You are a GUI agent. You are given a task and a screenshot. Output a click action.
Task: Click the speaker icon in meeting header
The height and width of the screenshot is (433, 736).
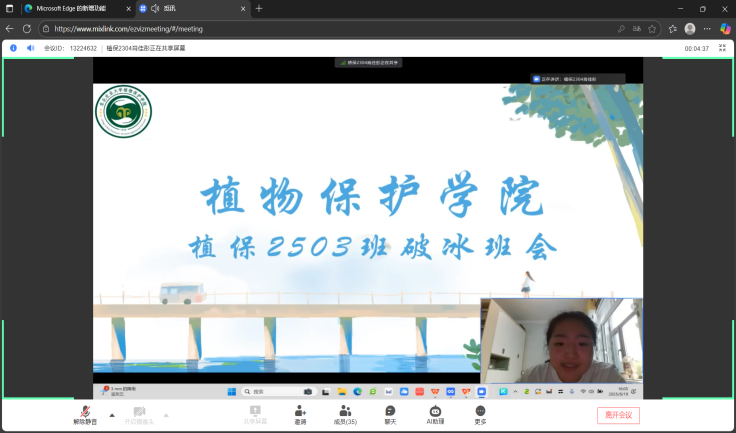[x=30, y=48]
